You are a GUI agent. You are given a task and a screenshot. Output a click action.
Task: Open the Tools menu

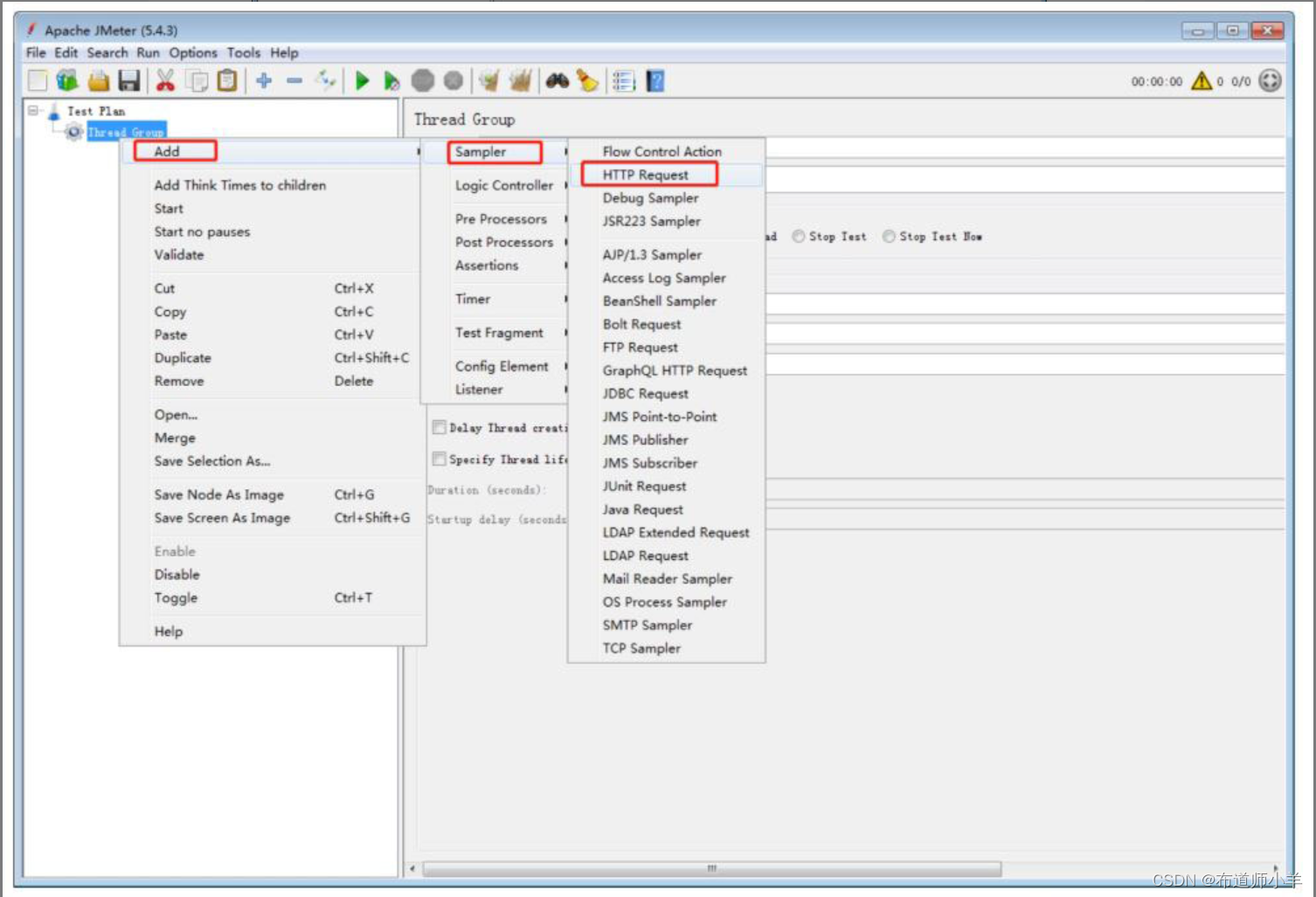coord(244,52)
